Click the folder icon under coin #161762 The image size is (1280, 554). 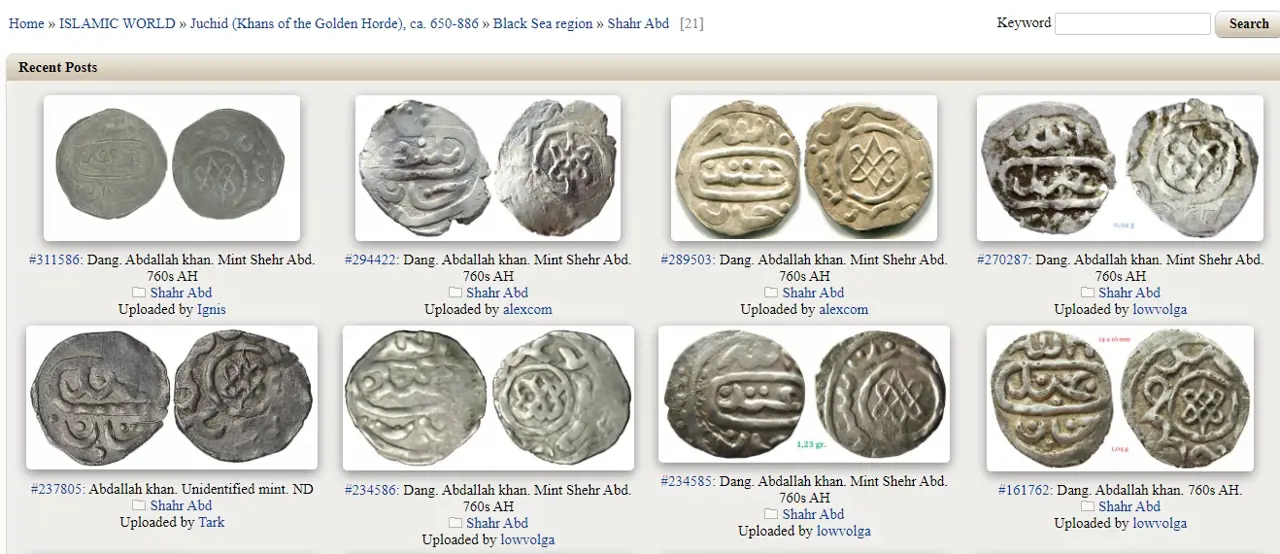(1087, 506)
